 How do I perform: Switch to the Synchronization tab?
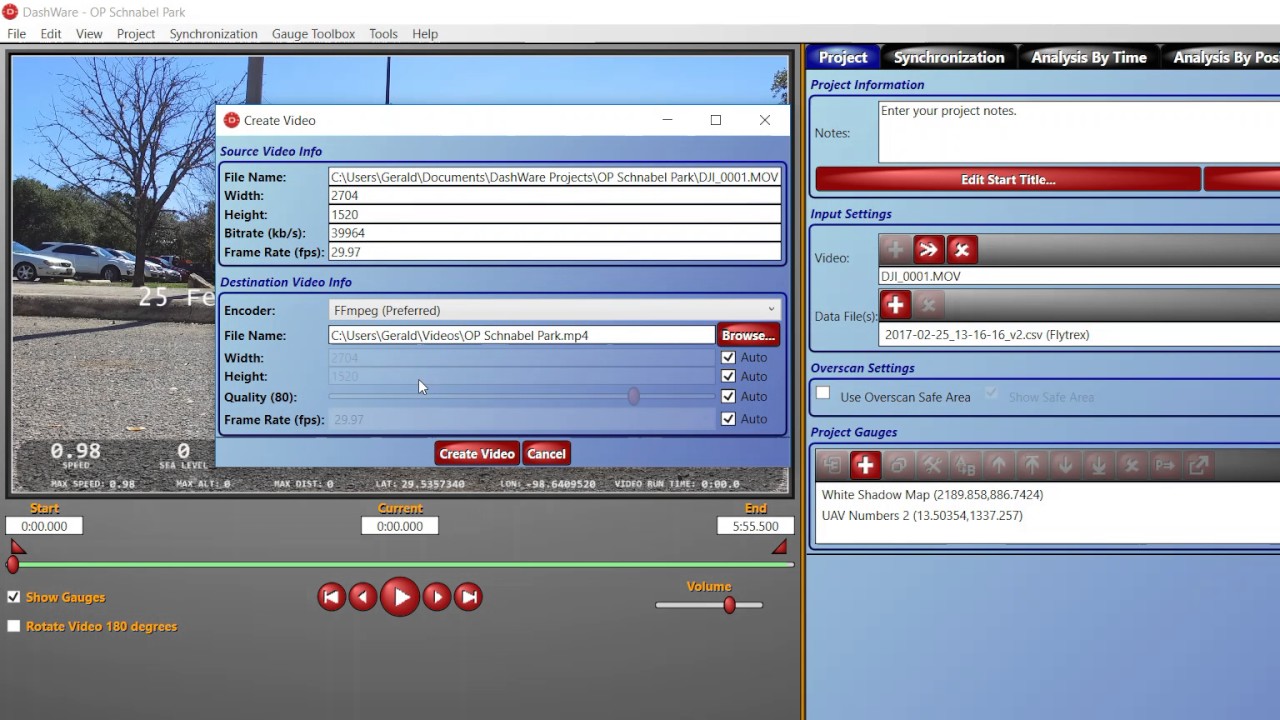949,57
